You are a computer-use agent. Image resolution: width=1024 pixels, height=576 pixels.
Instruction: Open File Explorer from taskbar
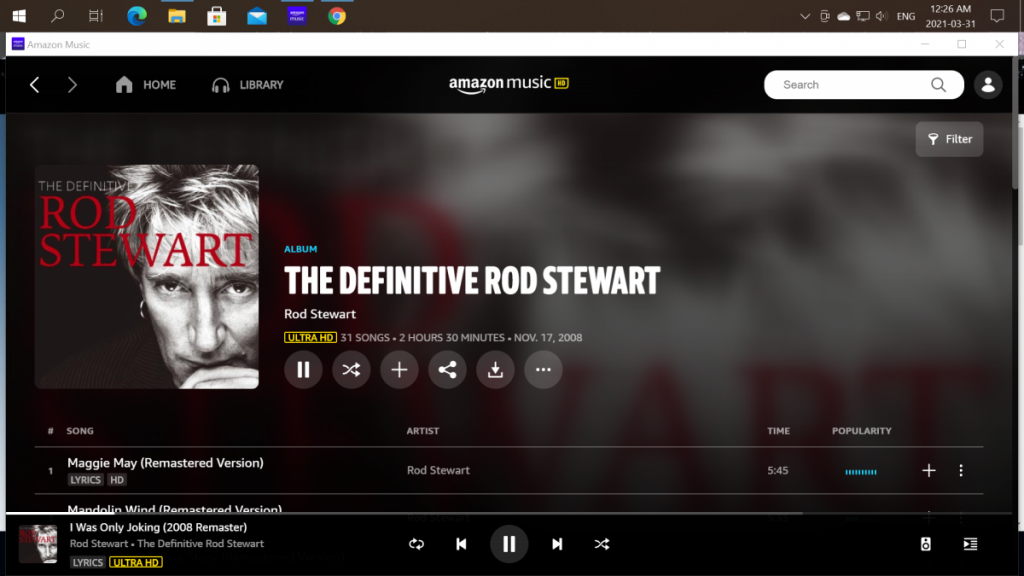point(177,16)
